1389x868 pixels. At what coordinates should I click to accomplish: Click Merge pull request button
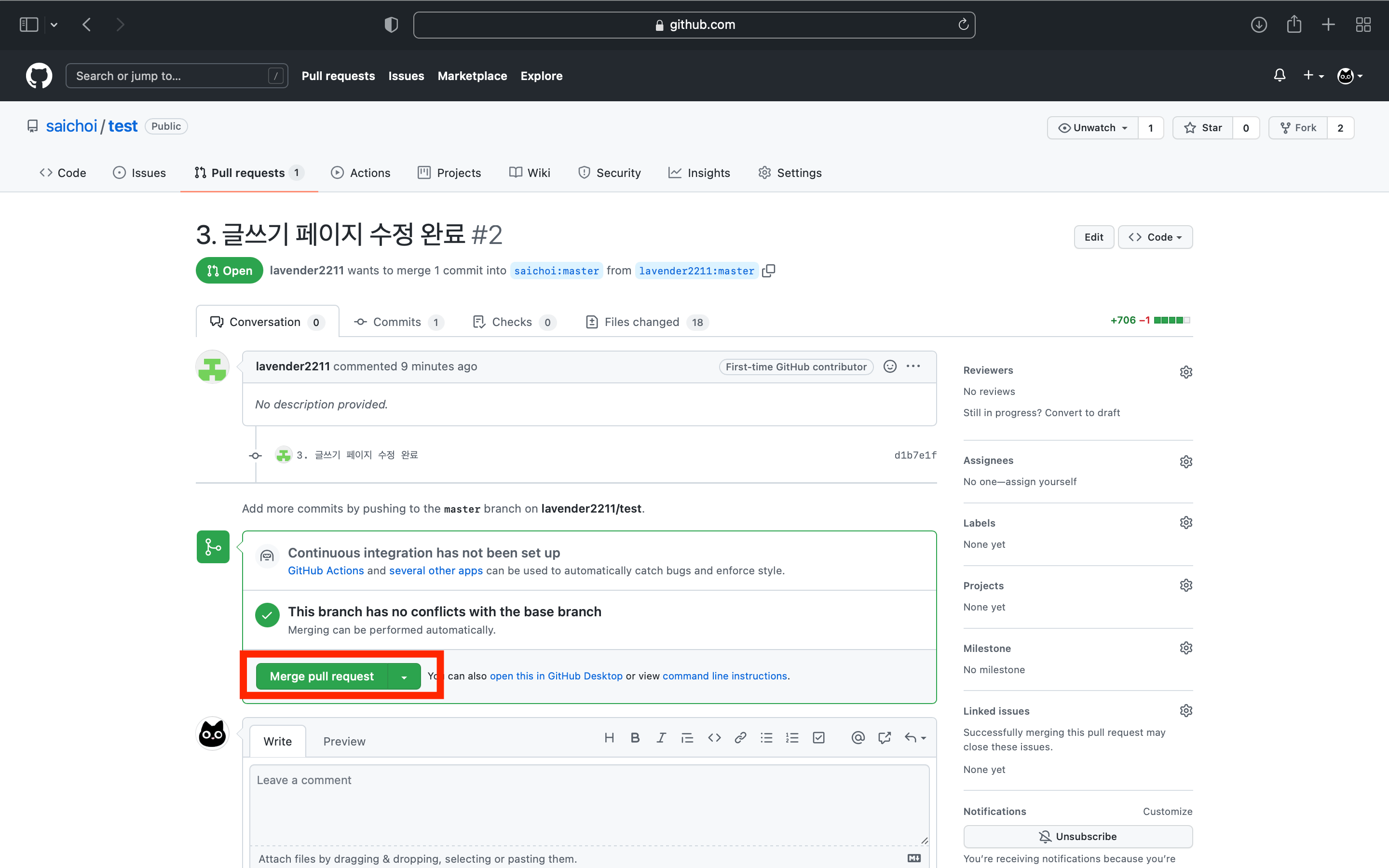pyautogui.click(x=322, y=676)
